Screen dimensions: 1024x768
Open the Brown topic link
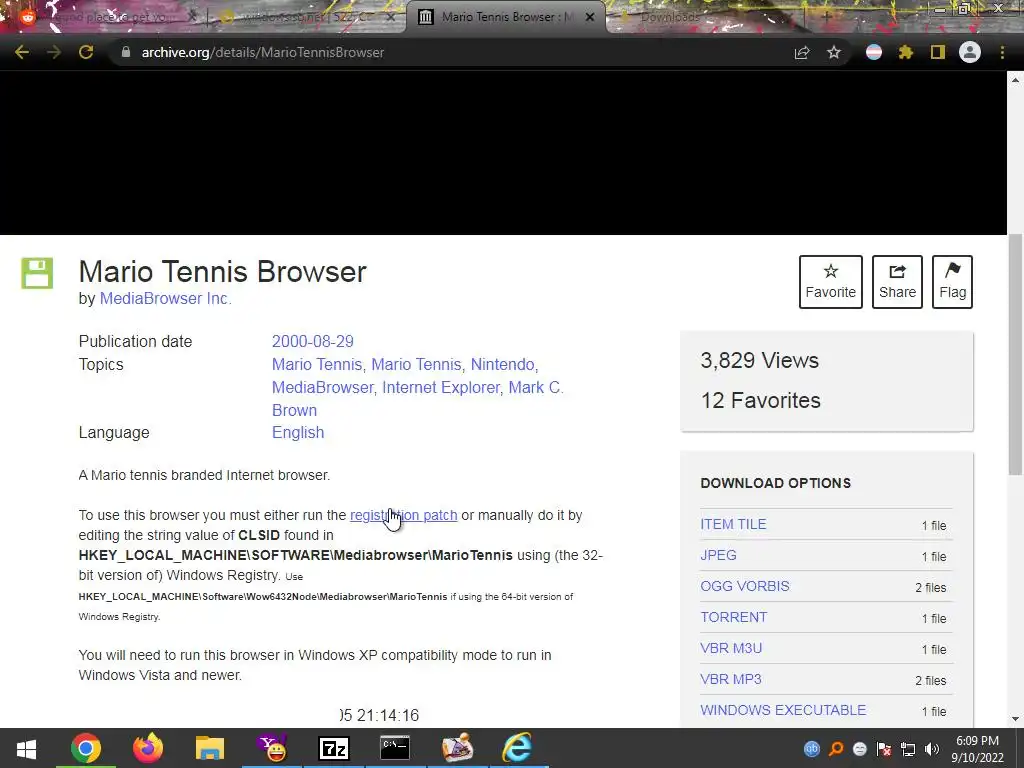(294, 410)
